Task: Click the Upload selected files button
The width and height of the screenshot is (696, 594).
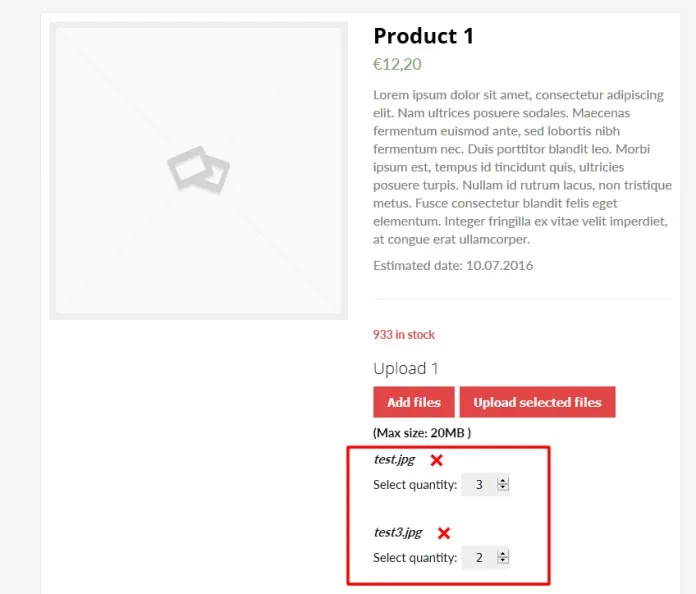Action: (x=537, y=402)
